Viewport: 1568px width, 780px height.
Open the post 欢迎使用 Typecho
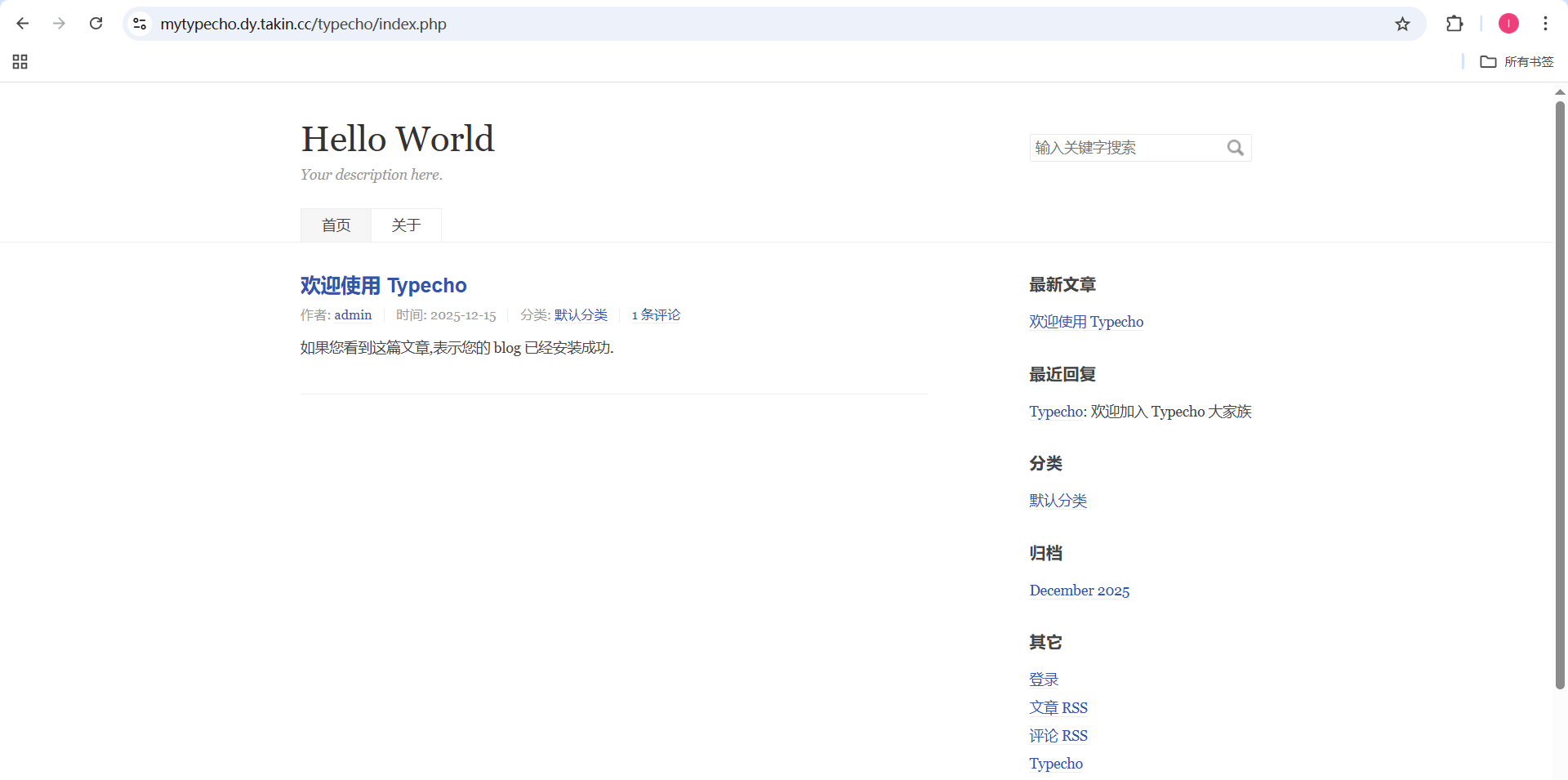click(384, 285)
